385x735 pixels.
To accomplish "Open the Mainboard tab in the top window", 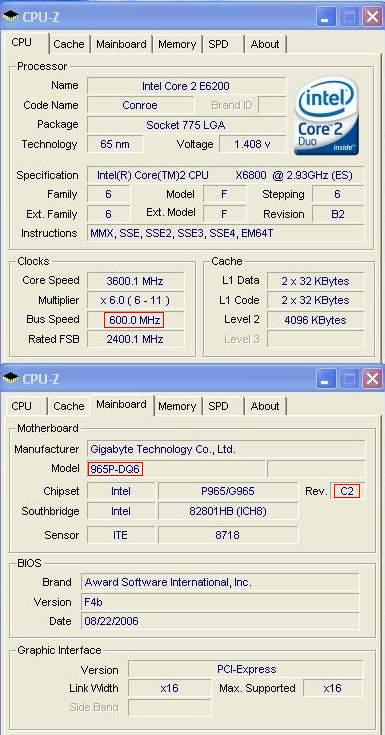I will (121, 44).
